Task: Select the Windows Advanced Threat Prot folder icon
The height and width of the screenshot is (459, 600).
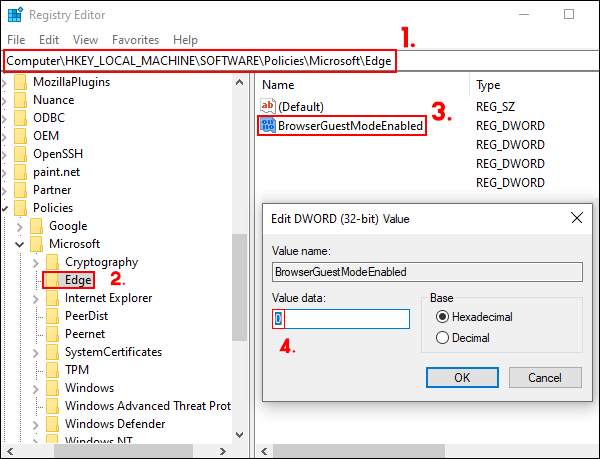Action: pos(52,406)
